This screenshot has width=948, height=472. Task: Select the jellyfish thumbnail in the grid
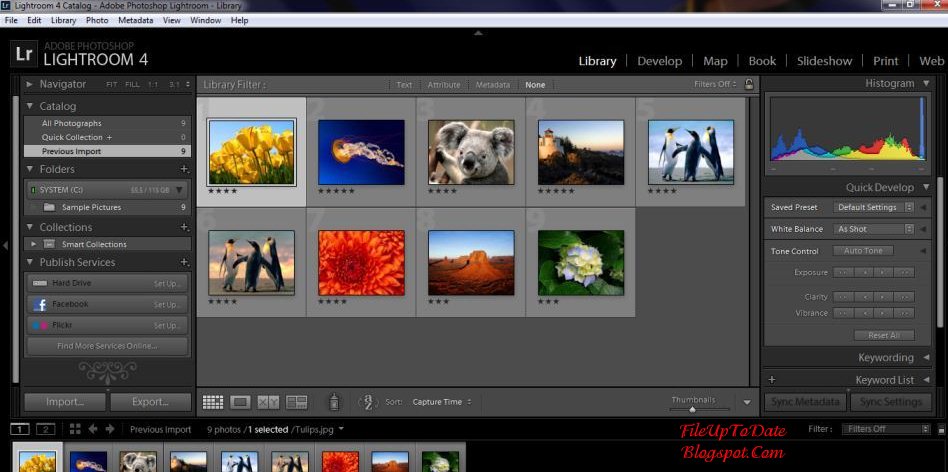pos(361,152)
